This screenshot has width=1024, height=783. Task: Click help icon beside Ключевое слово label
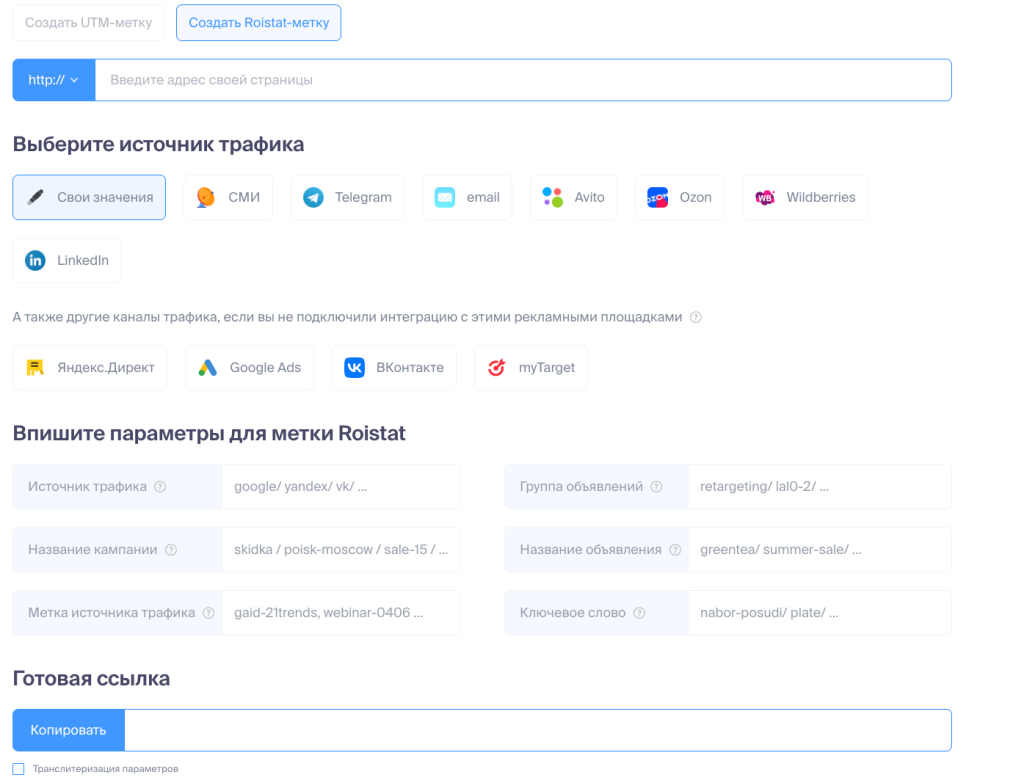639,613
